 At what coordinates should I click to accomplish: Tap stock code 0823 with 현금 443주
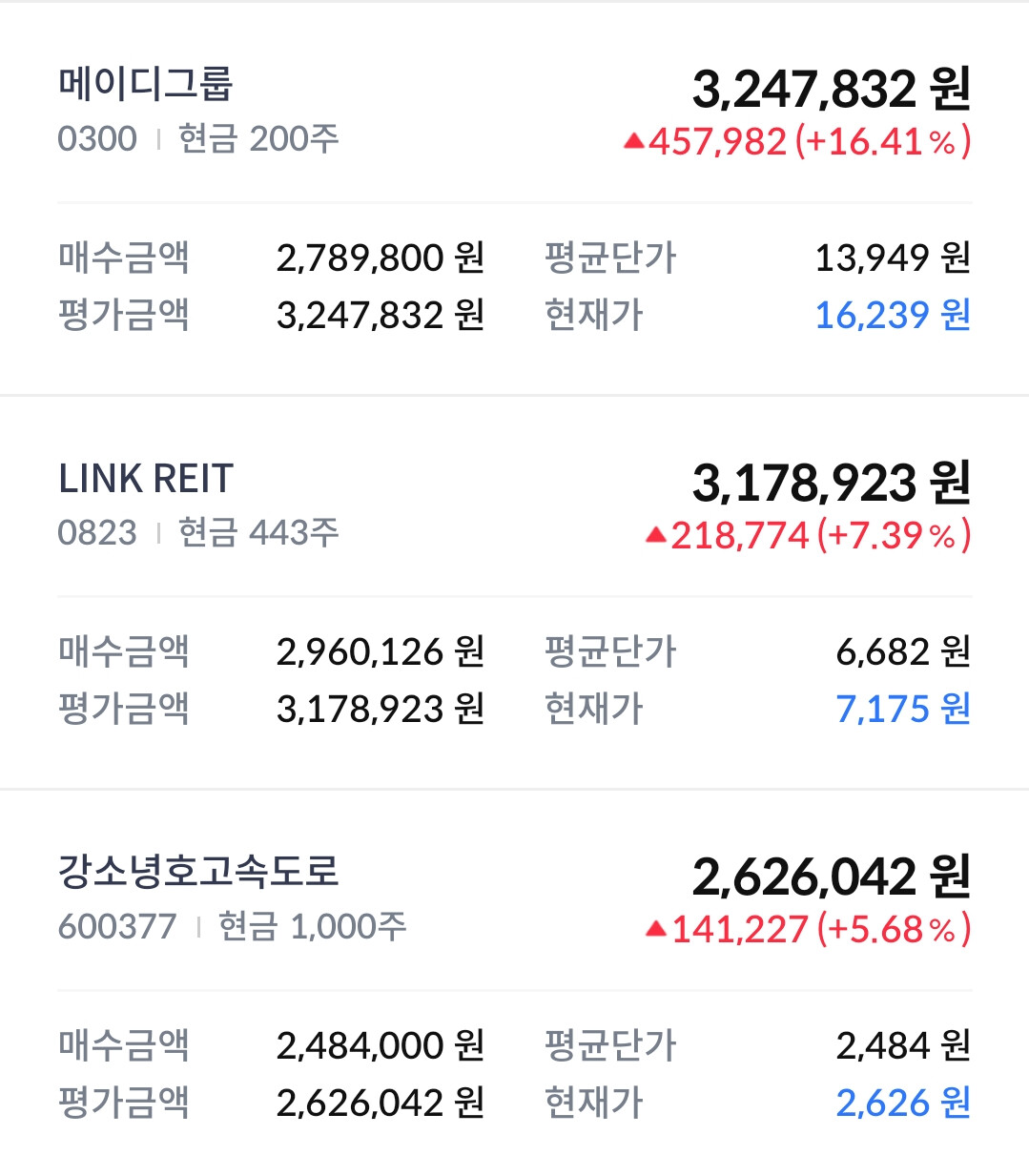pyautogui.click(x=198, y=532)
